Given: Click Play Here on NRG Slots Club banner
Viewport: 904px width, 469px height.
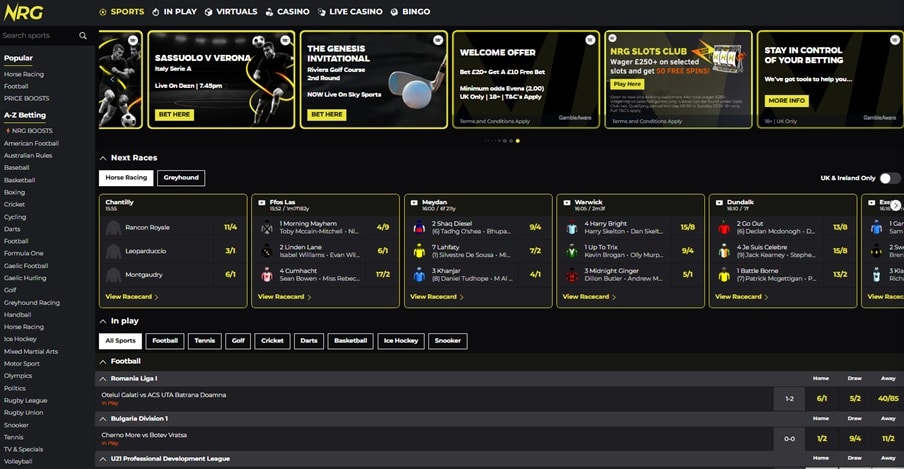Looking at the screenshot, I should point(627,84).
